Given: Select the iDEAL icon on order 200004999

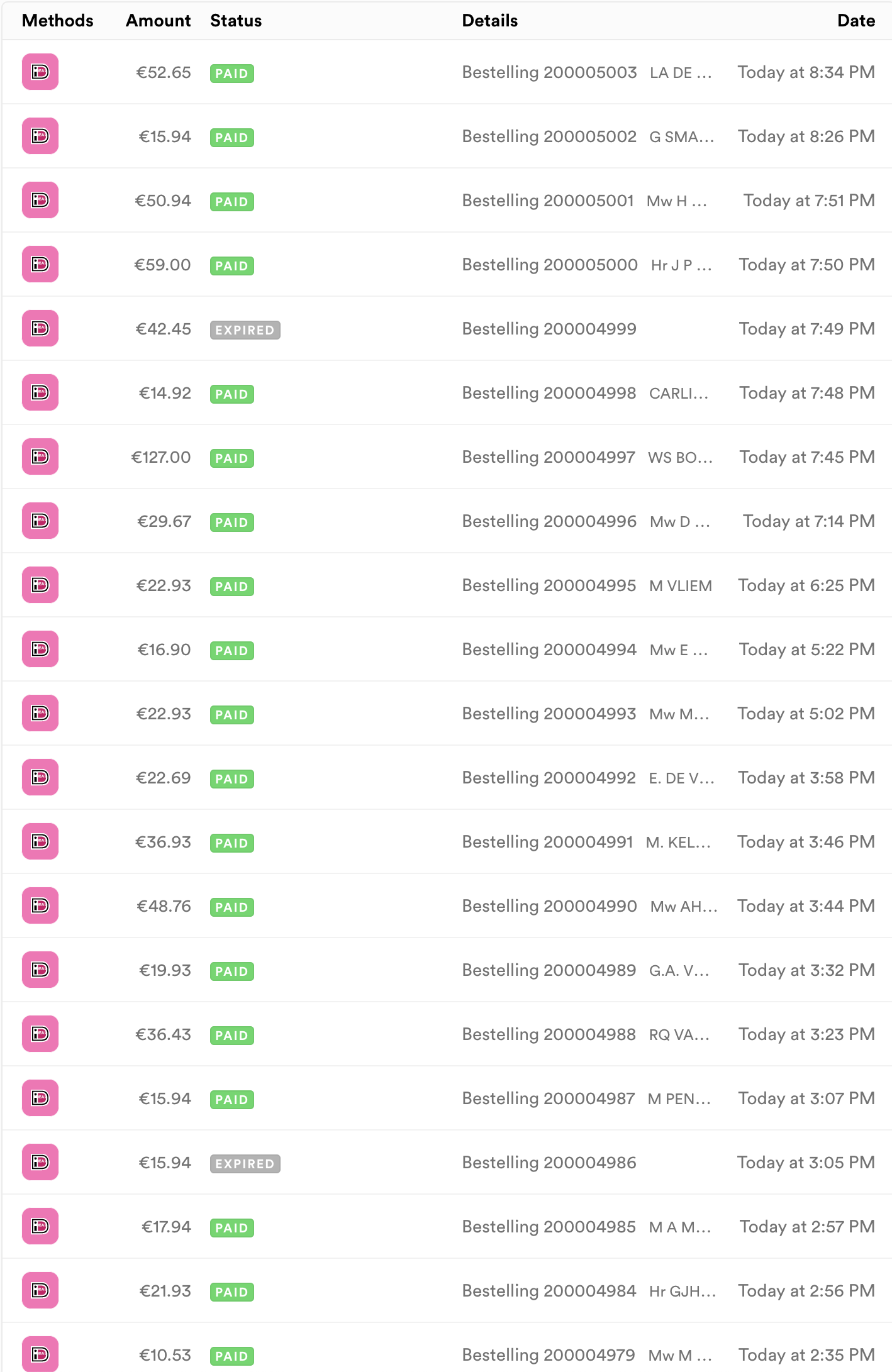Looking at the screenshot, I should coord(40,328).
